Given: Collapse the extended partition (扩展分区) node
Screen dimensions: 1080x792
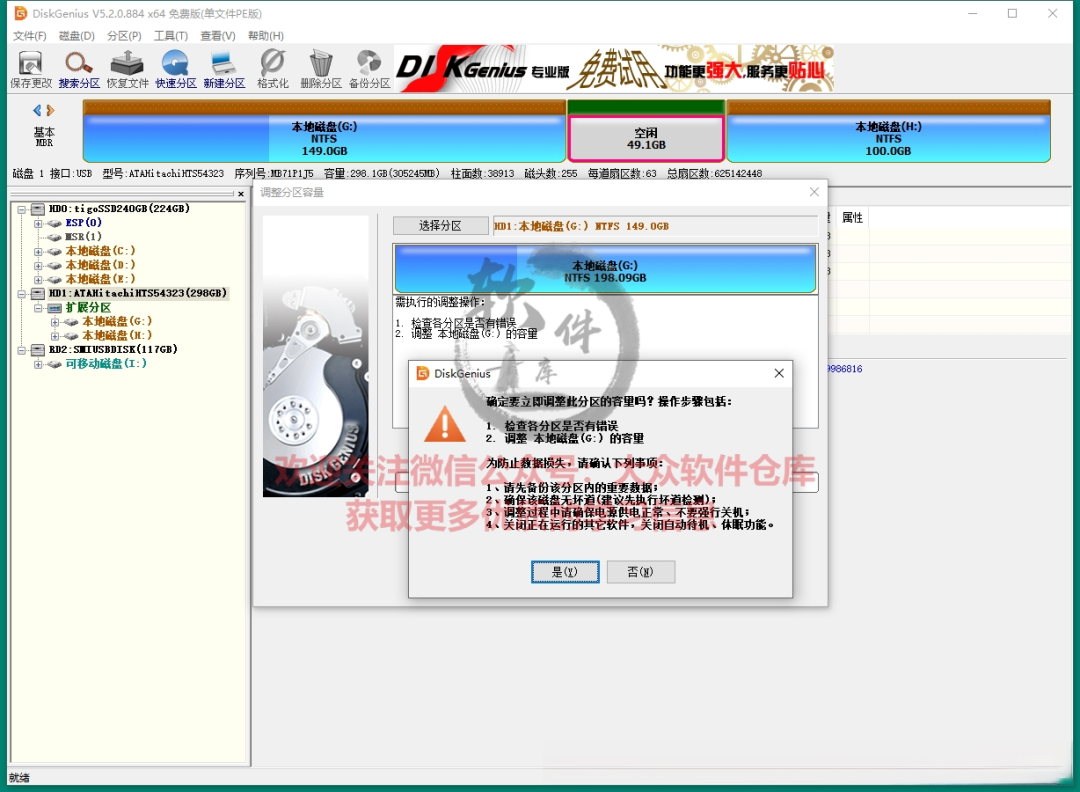Looking at the screenshot, I should pyautogui.click(x=39, y=308).
